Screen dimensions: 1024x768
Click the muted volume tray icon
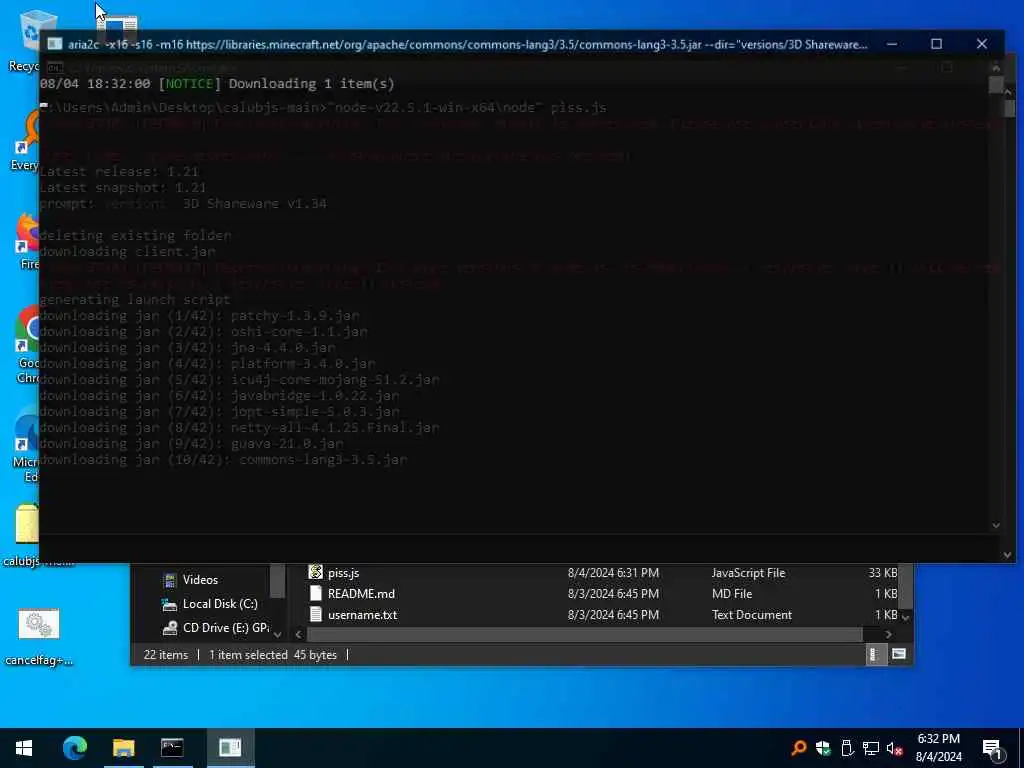point(894,748)
